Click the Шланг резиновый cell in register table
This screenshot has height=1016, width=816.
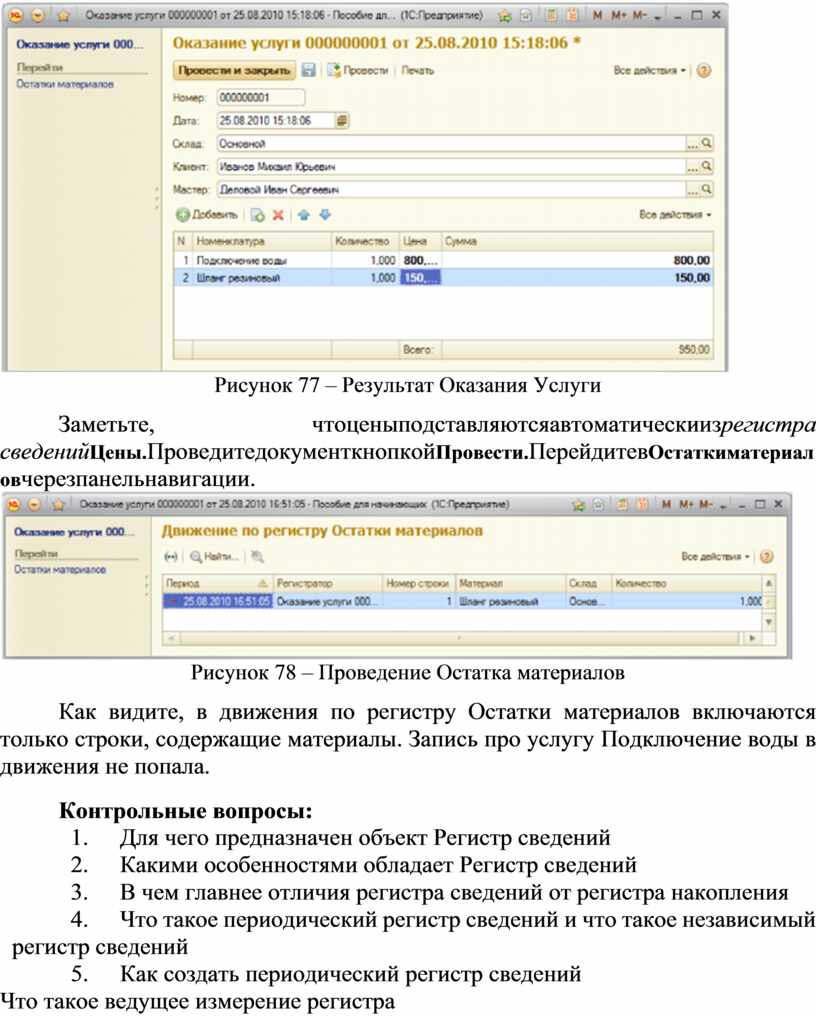pyautogui.click(x=510, y=601)
